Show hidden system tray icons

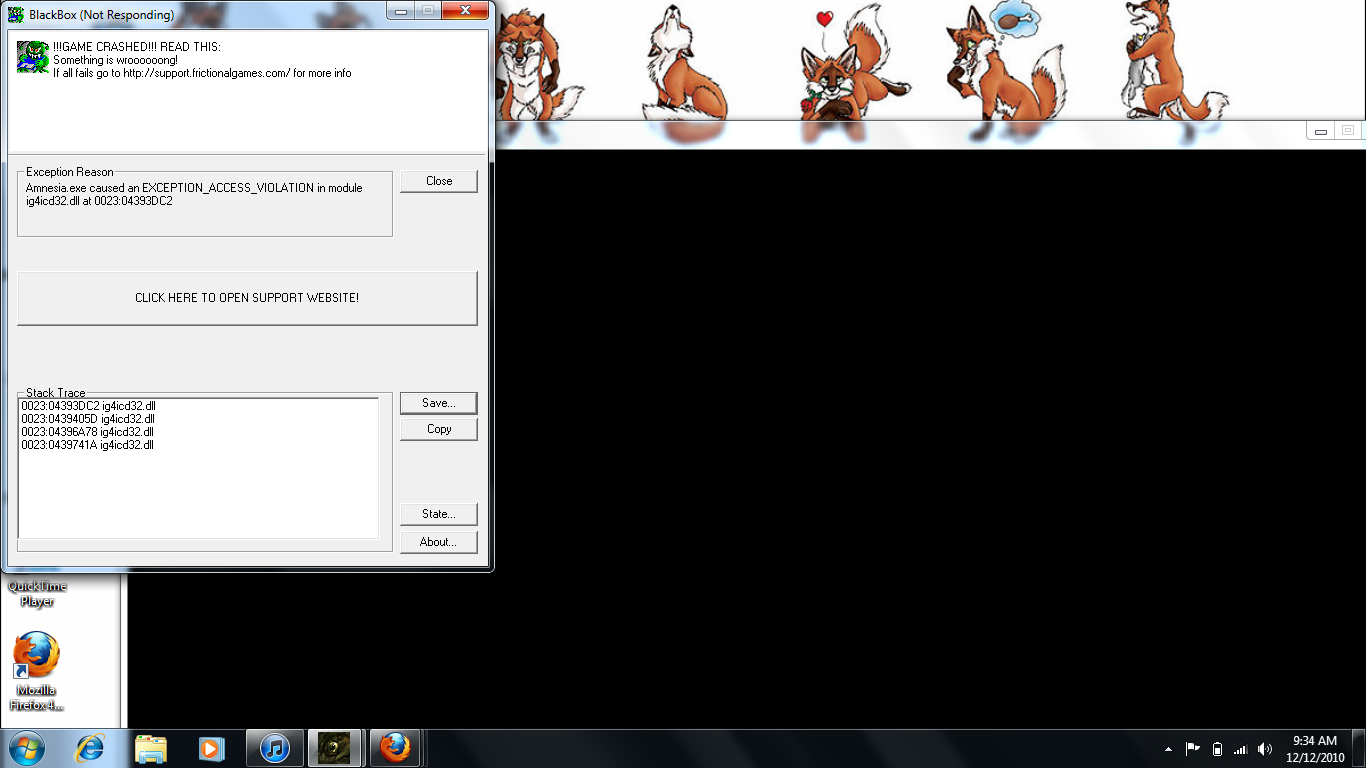[1168, 749]
